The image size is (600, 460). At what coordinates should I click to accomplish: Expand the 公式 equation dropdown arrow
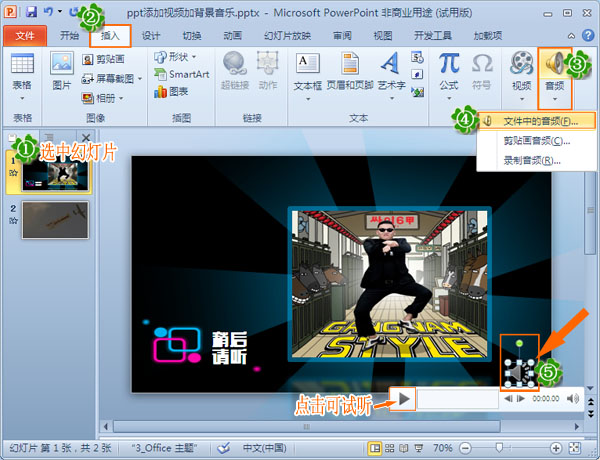click(449, 98)
